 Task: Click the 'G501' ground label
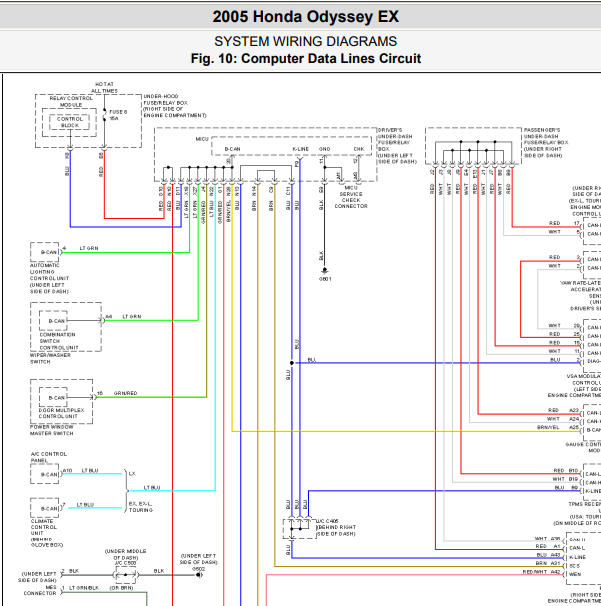325,279
